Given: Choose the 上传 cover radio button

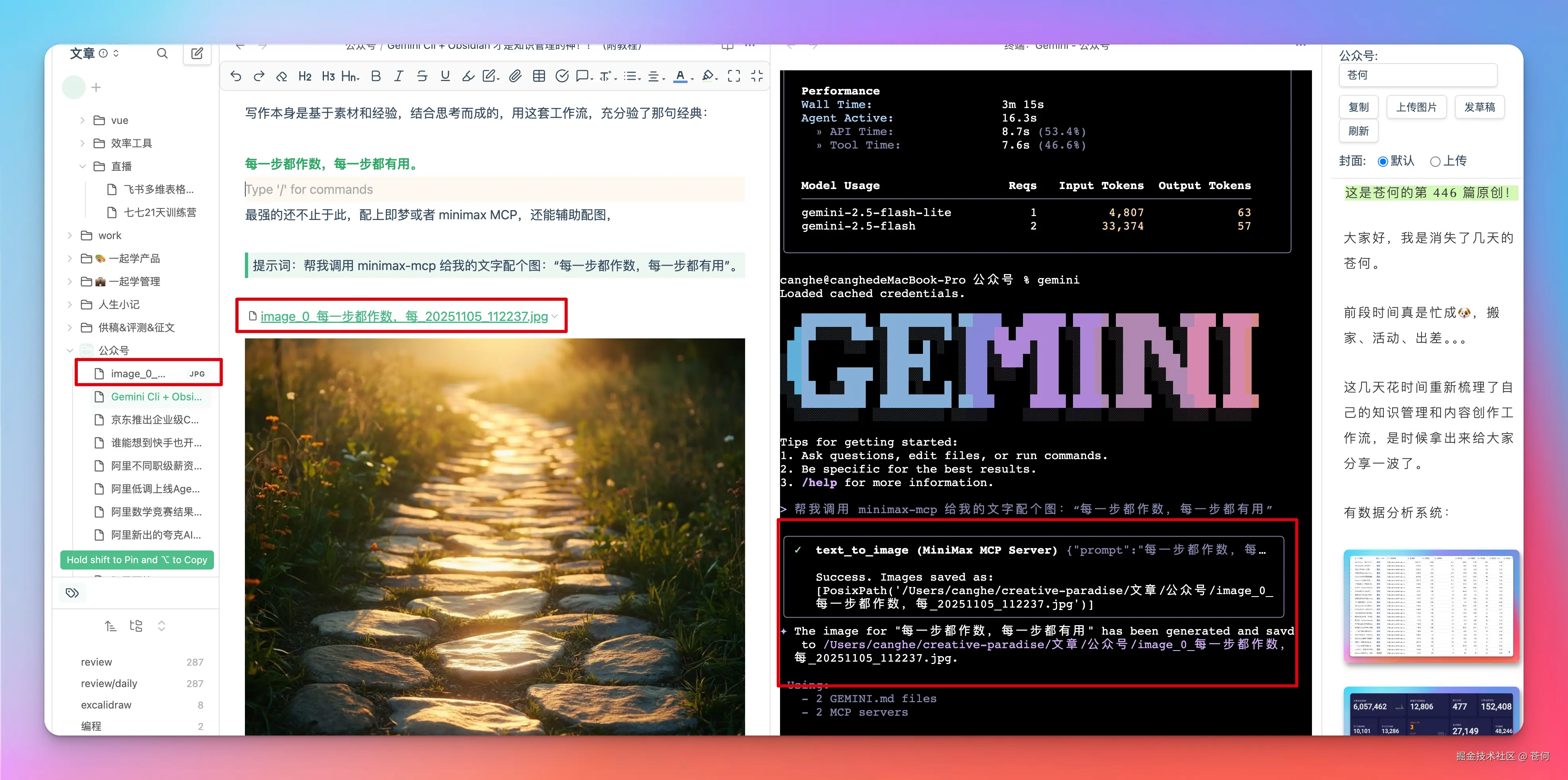Looking at the screenshot, I should pyautogui.click(x=1435, y=161).
